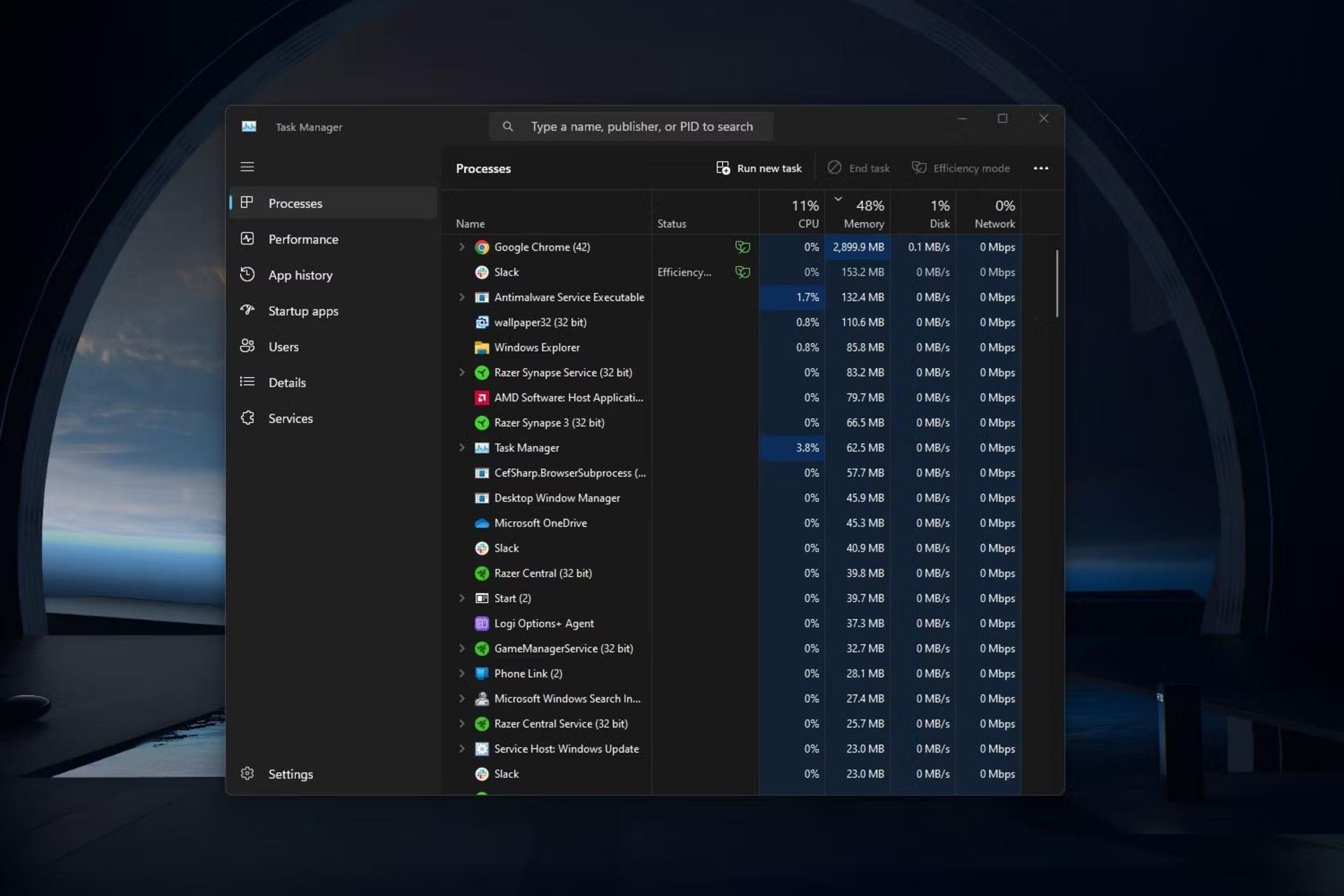Viewport: 1344px width, 896px height.
Task: Expand the Phone Link process group
Action: pos(461,673)
